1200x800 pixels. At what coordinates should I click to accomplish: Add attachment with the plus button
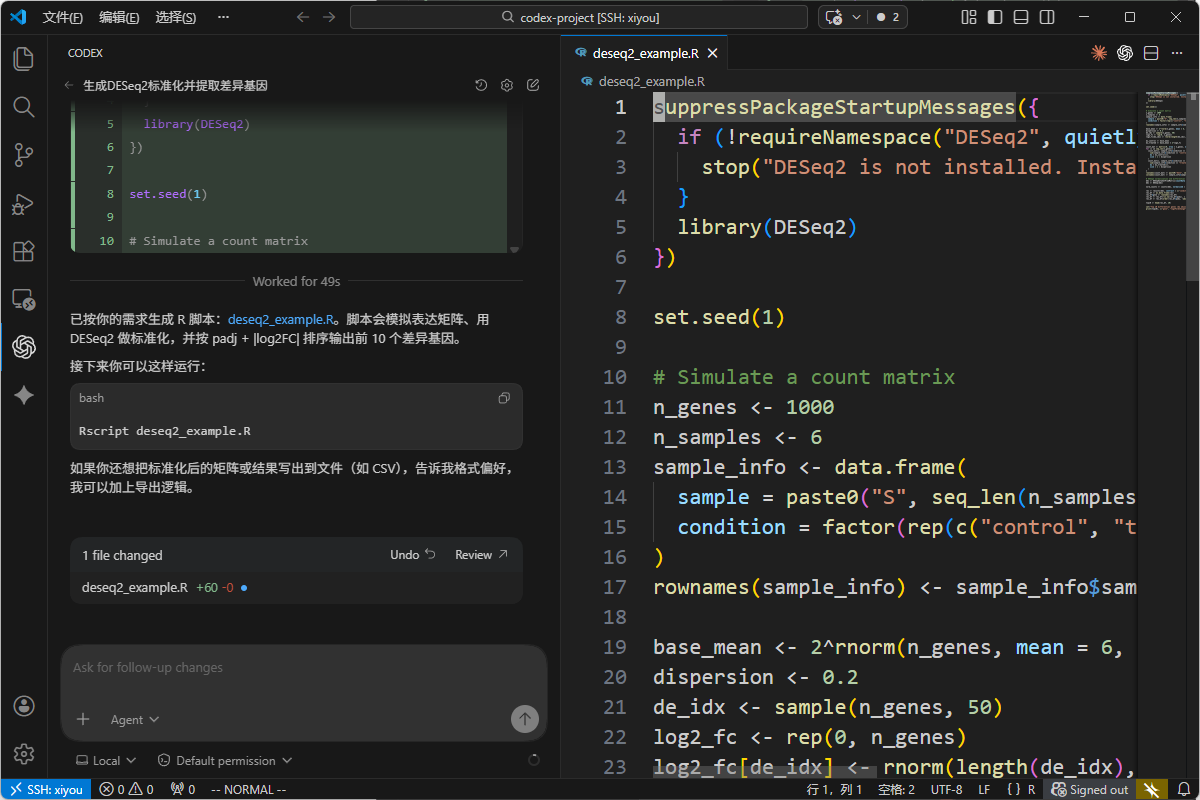[83, 719]
